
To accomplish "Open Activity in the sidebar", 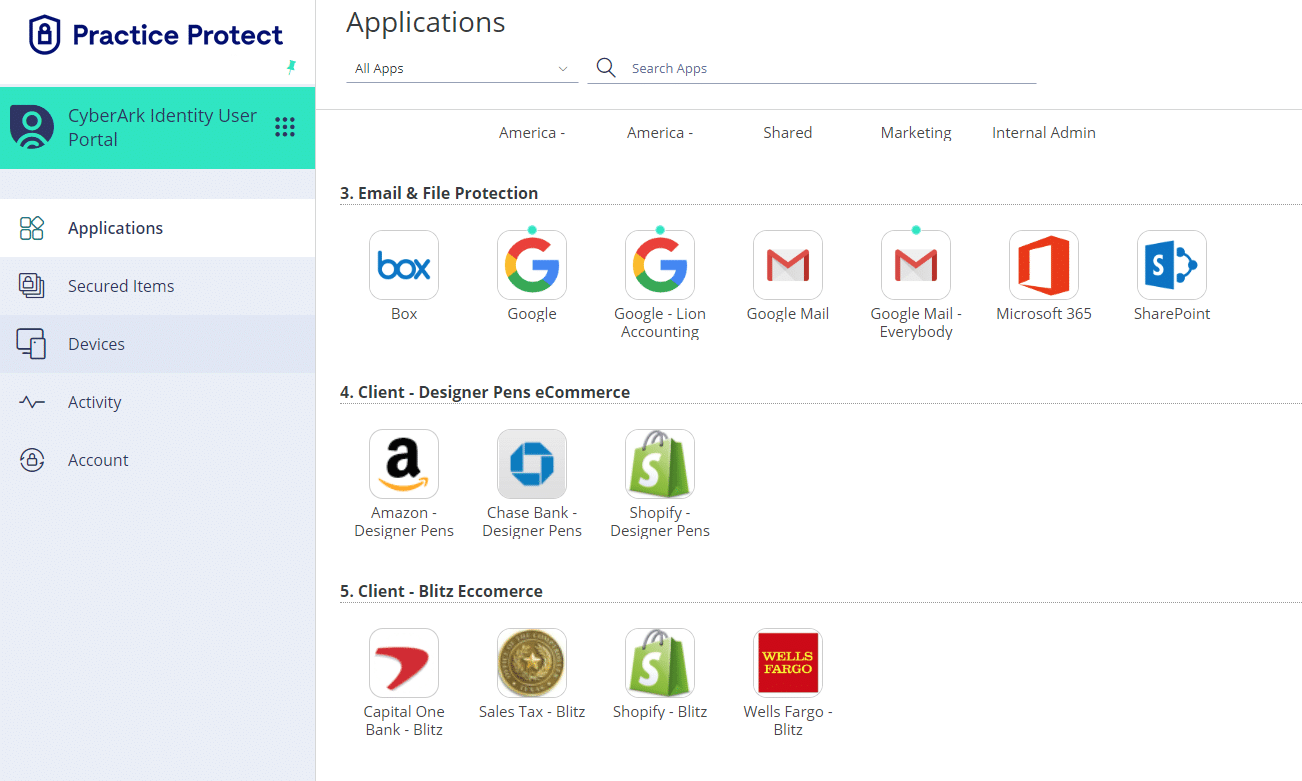I will pos(158,402).
